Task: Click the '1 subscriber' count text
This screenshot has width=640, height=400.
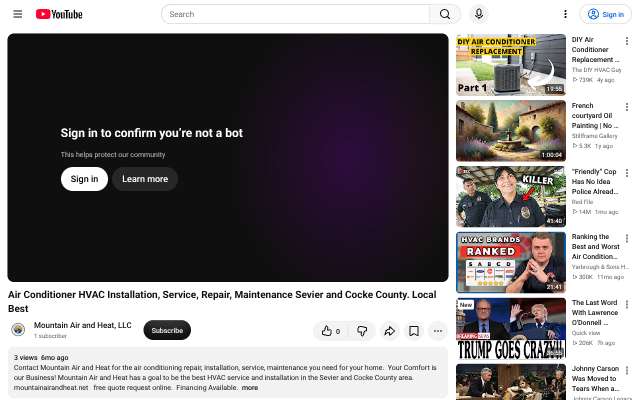Action: (x=50, y=336)
